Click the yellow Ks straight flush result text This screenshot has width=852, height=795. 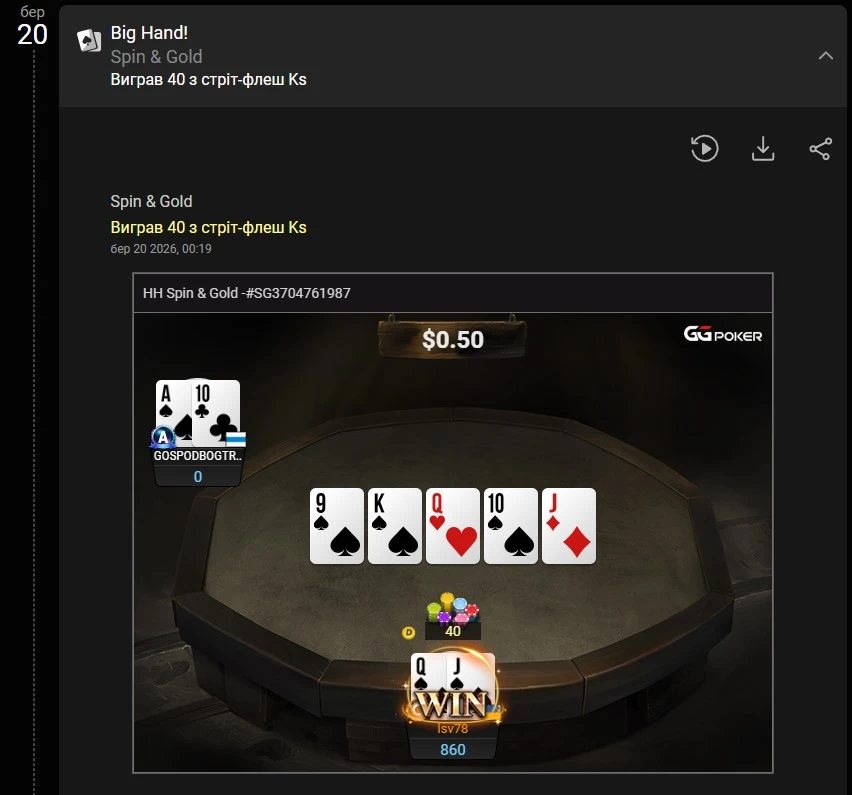[209, 227]
